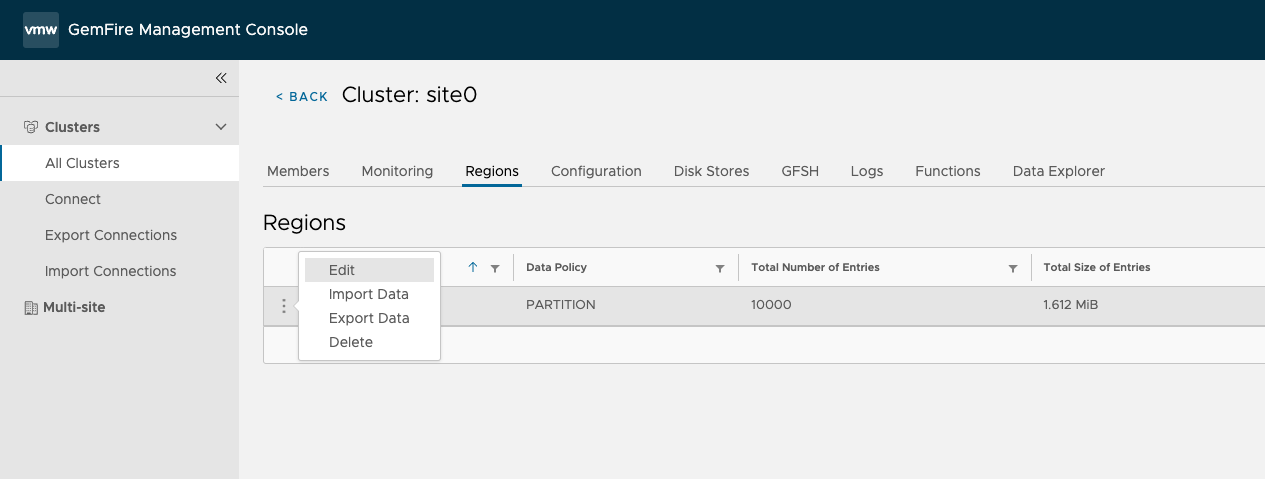
Task: Click the 1.612 MiB cell
Action: coord(1071,305)
